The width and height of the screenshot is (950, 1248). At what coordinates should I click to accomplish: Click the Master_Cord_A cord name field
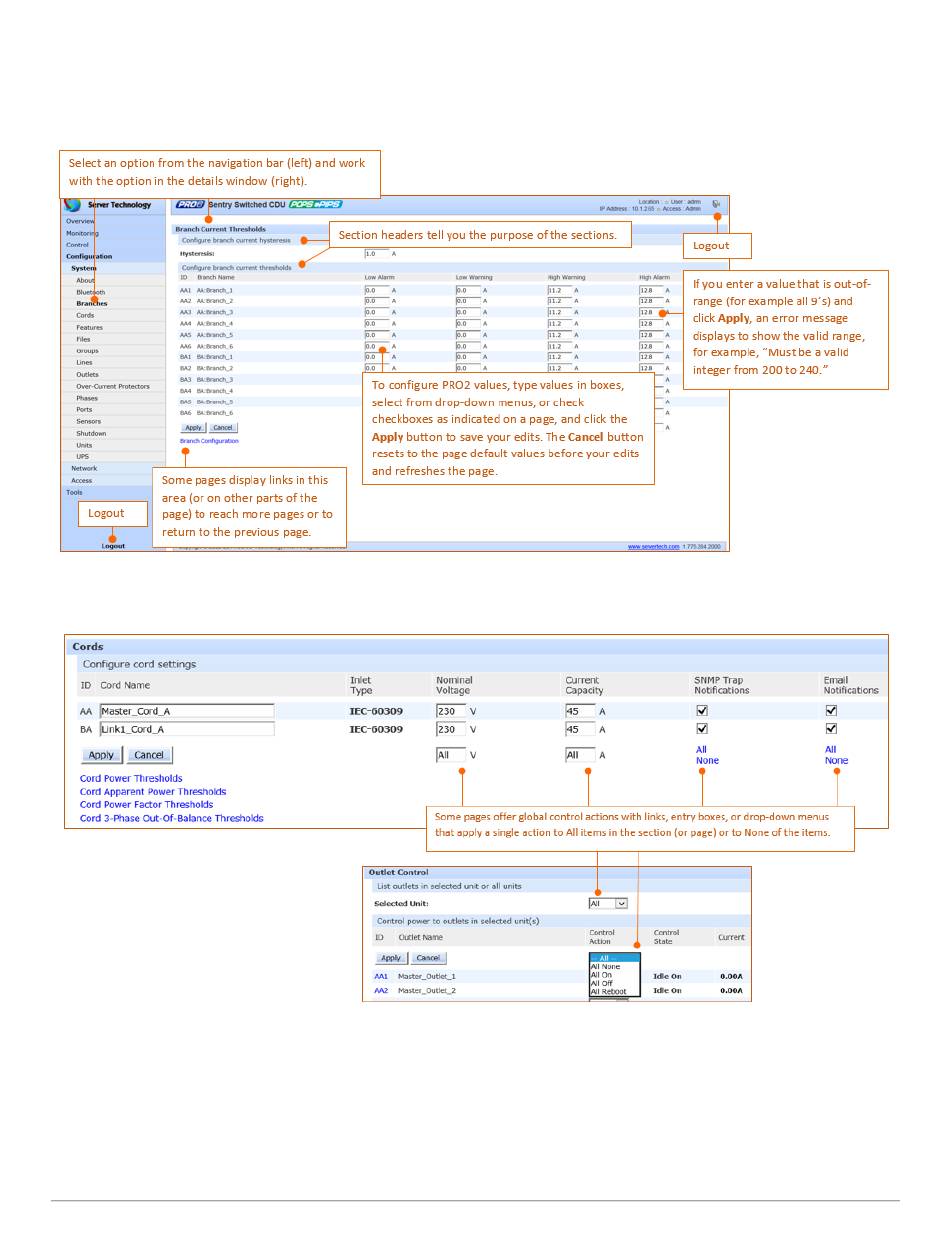click(187, 711)
